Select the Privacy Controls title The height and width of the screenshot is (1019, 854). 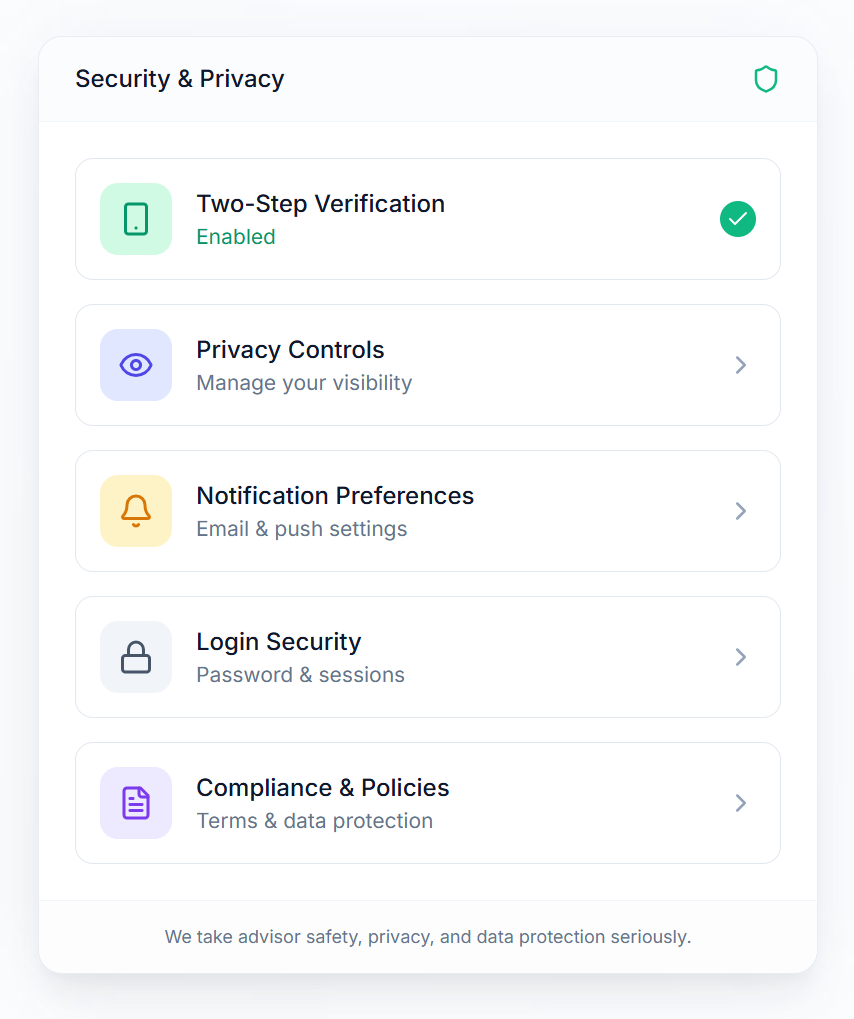pos(290,350)
